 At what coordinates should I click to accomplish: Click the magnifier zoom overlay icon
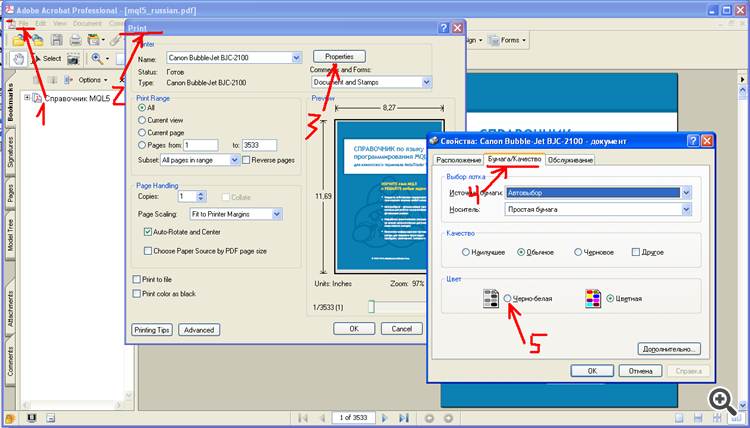(722, 401)
